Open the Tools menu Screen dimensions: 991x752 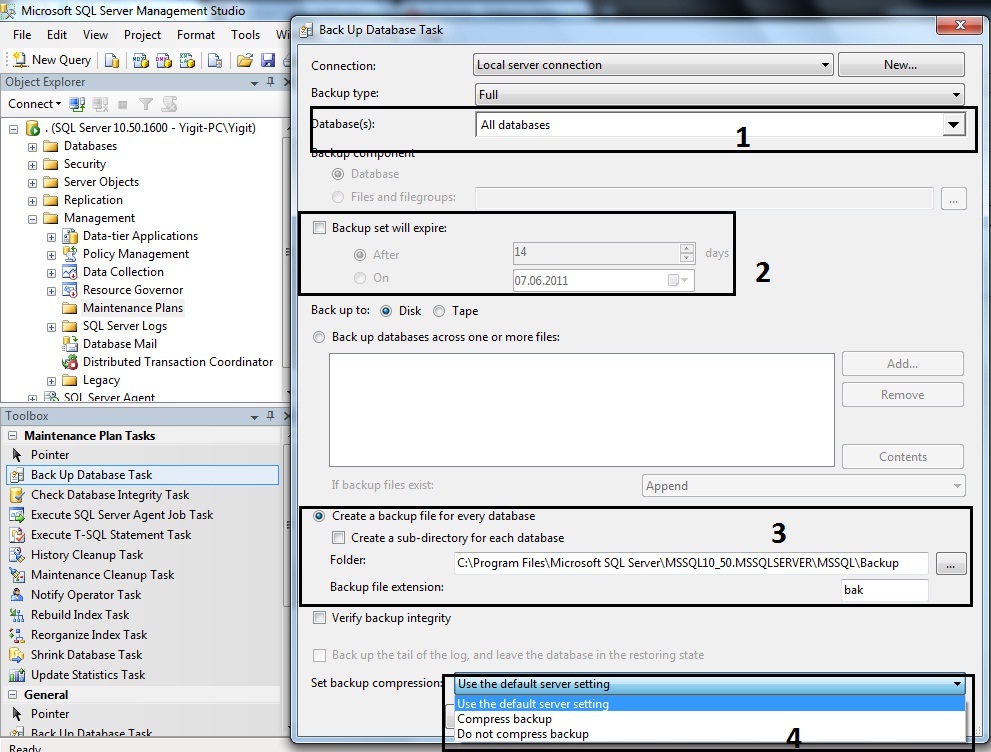[245, 34]
